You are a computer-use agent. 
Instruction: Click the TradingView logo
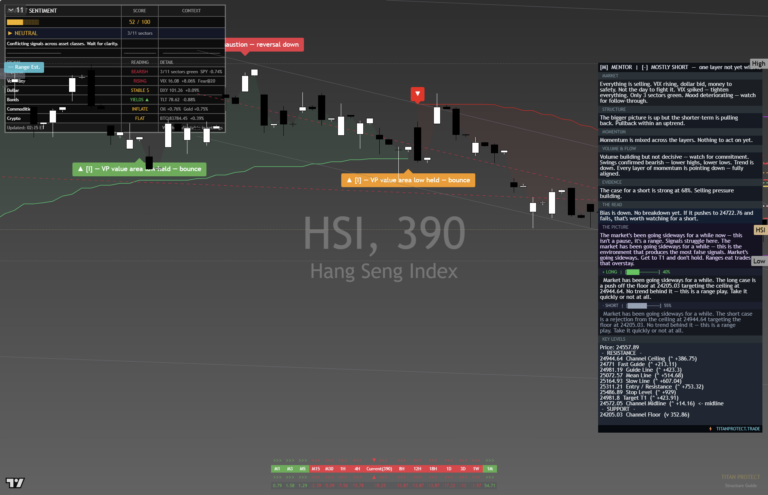click(15, 483)
